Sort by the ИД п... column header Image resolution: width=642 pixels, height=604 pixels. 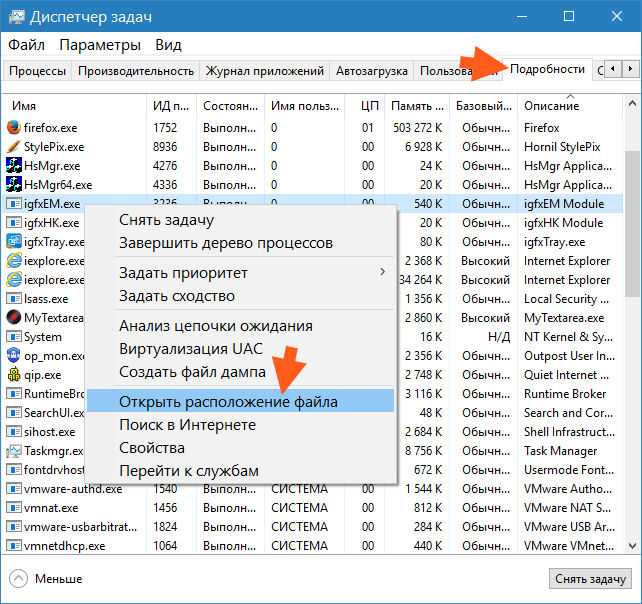pos(172,106)
